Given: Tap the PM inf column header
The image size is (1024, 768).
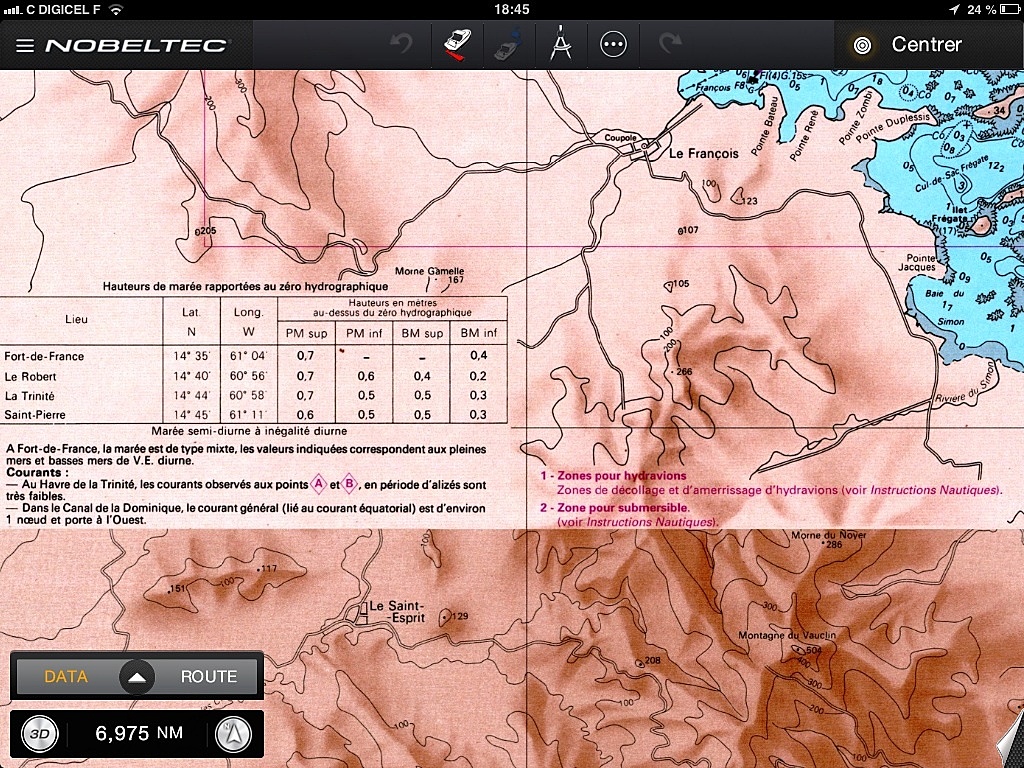Looking at the screenshot, I should [364, 334].
